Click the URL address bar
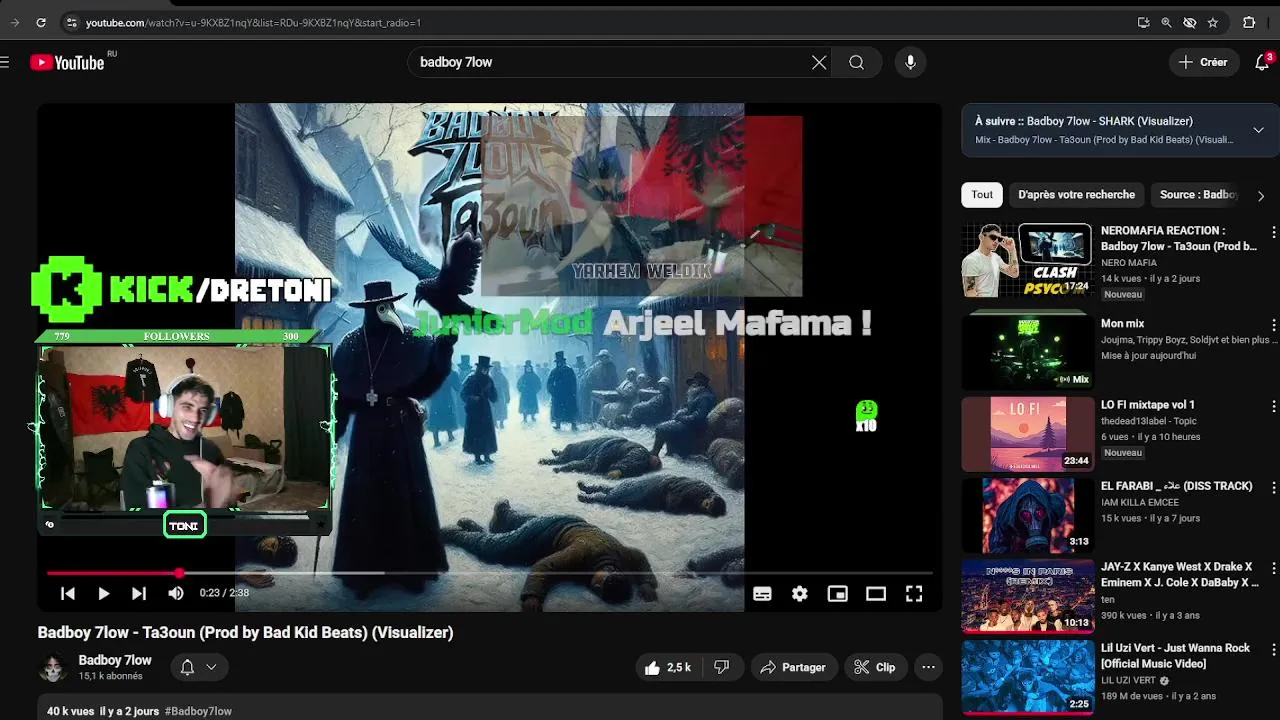The height and width of the screenshot is (720, 1280). coord(600,22)
